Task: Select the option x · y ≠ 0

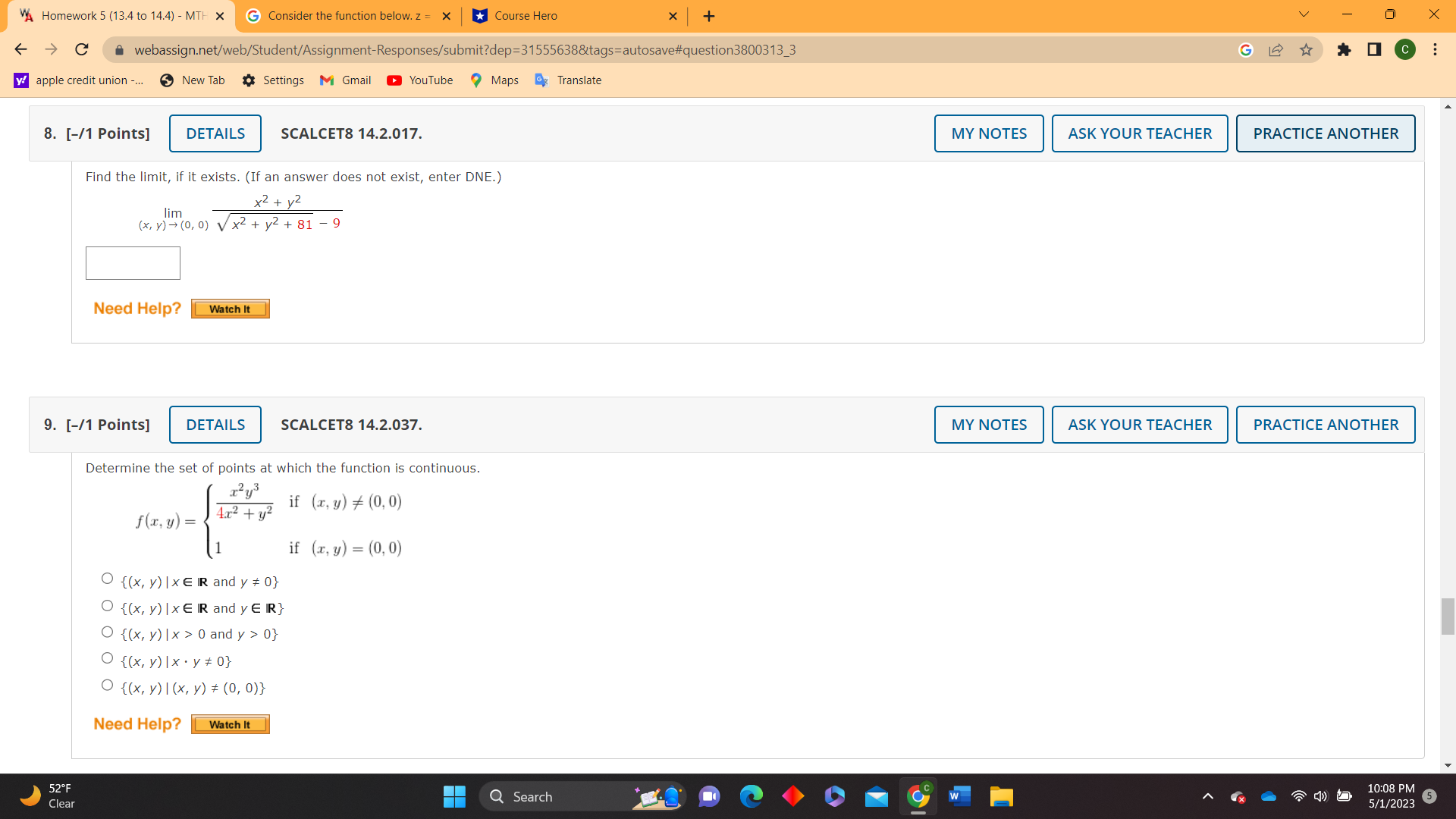Action: (107, 658)
